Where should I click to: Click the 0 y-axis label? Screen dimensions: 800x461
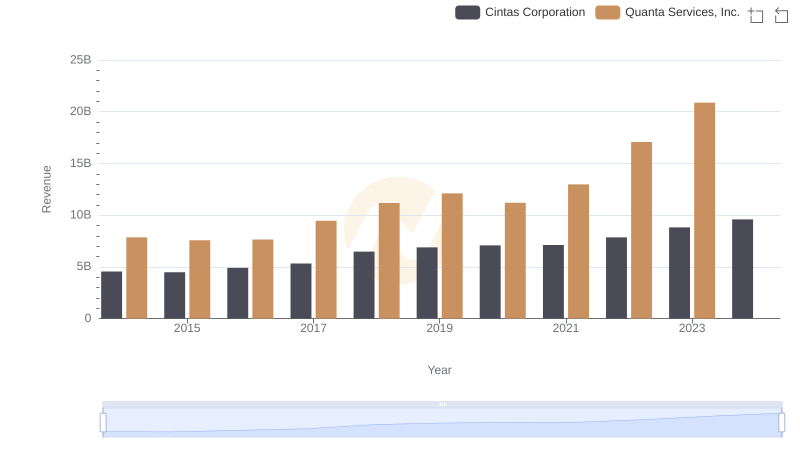pos(88,318)
